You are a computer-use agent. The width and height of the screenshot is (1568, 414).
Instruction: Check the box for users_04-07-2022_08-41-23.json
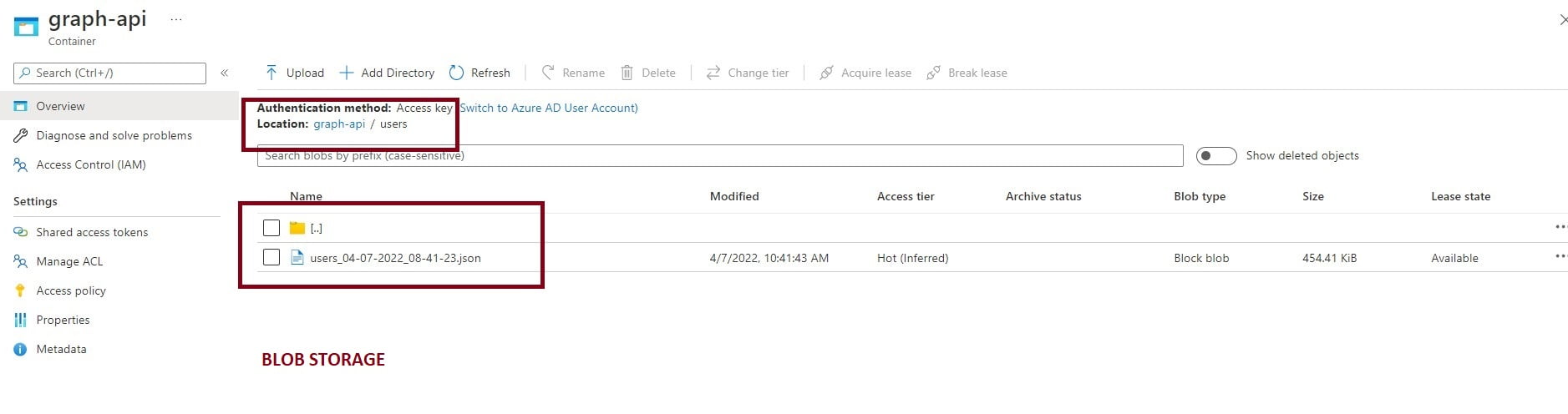coord(271,257)
